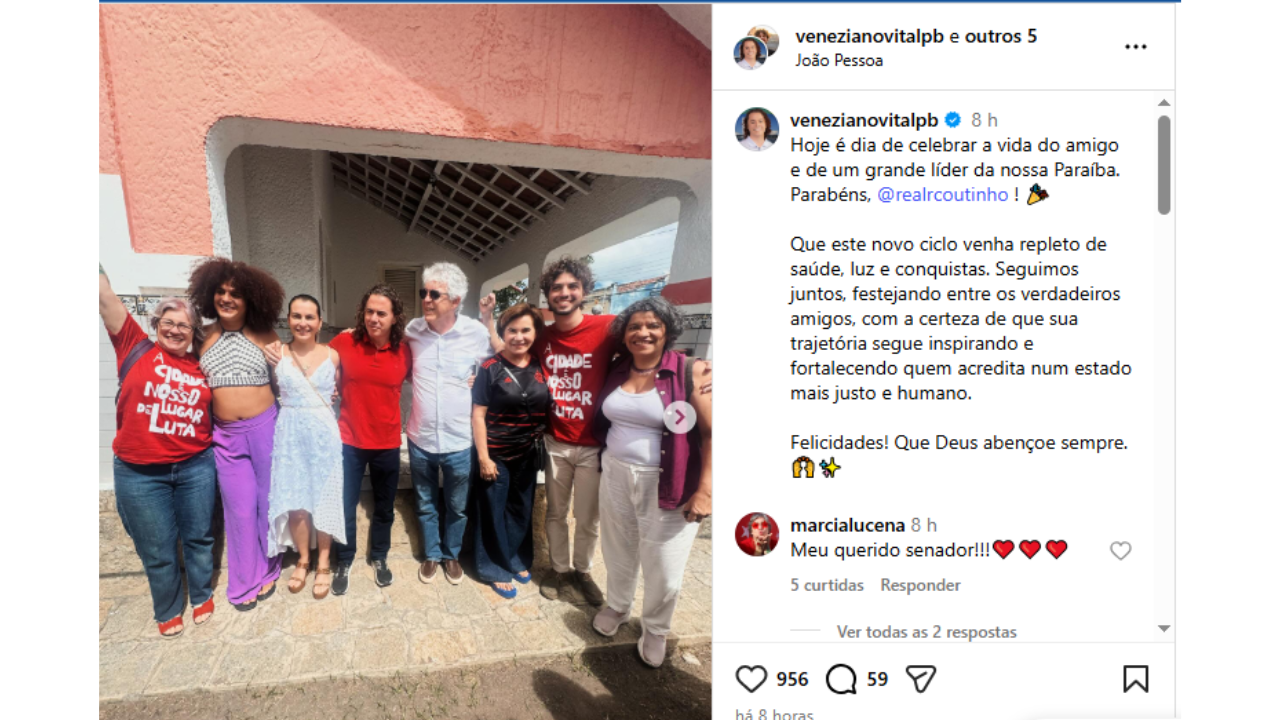Go to the next photo with the carousel arrow

pos(679,417)
